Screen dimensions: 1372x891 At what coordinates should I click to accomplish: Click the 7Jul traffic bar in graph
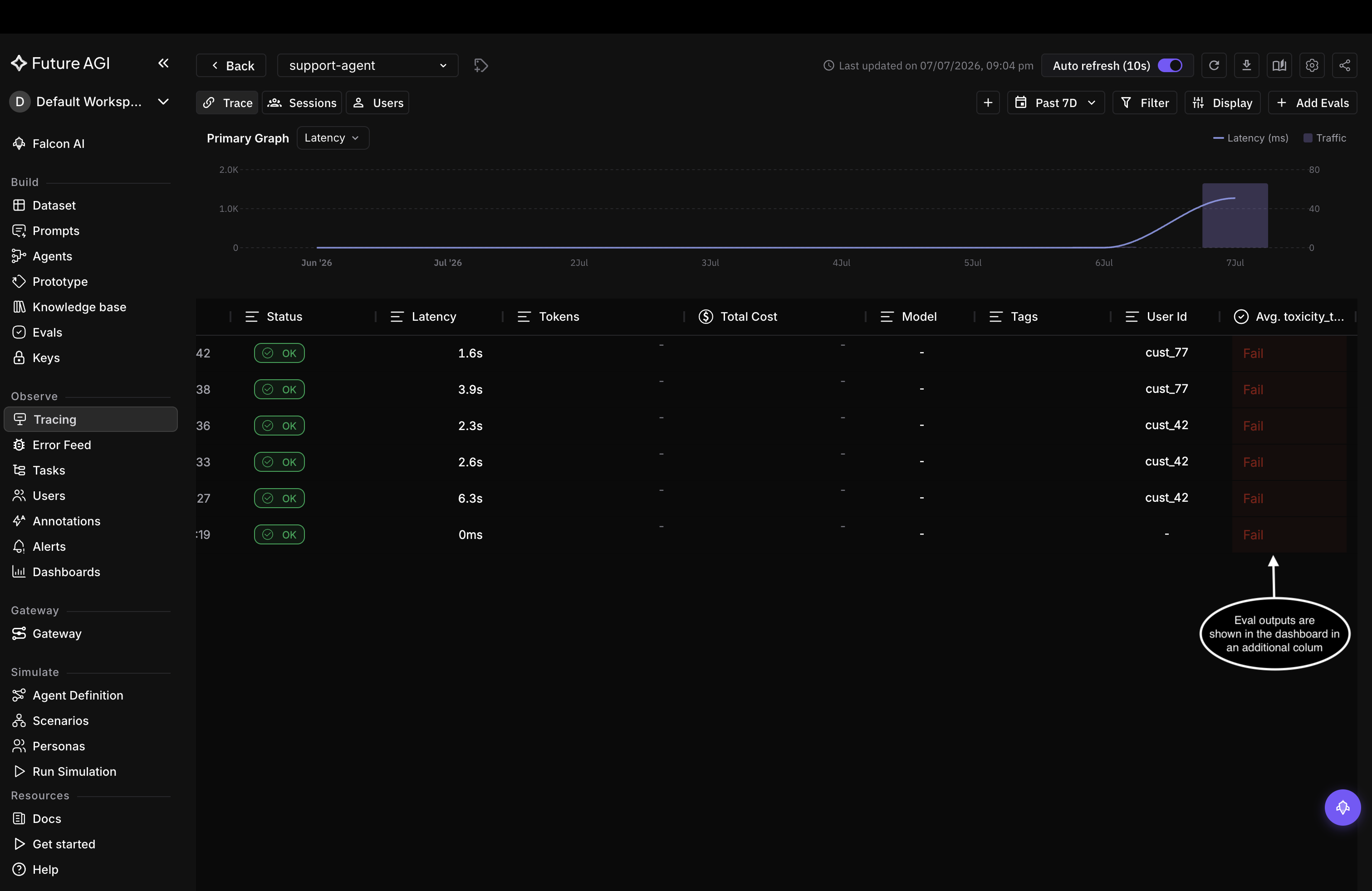[x=1235, y=215]
